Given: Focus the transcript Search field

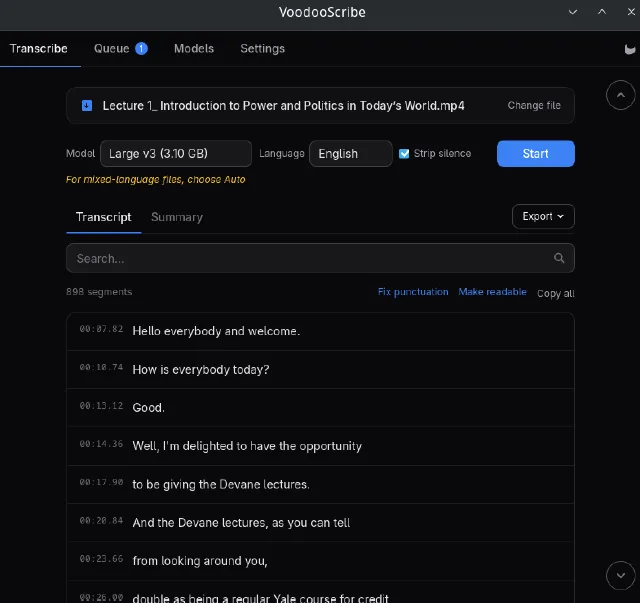Looking at the screenshot, I should click(x=320, y=258).
